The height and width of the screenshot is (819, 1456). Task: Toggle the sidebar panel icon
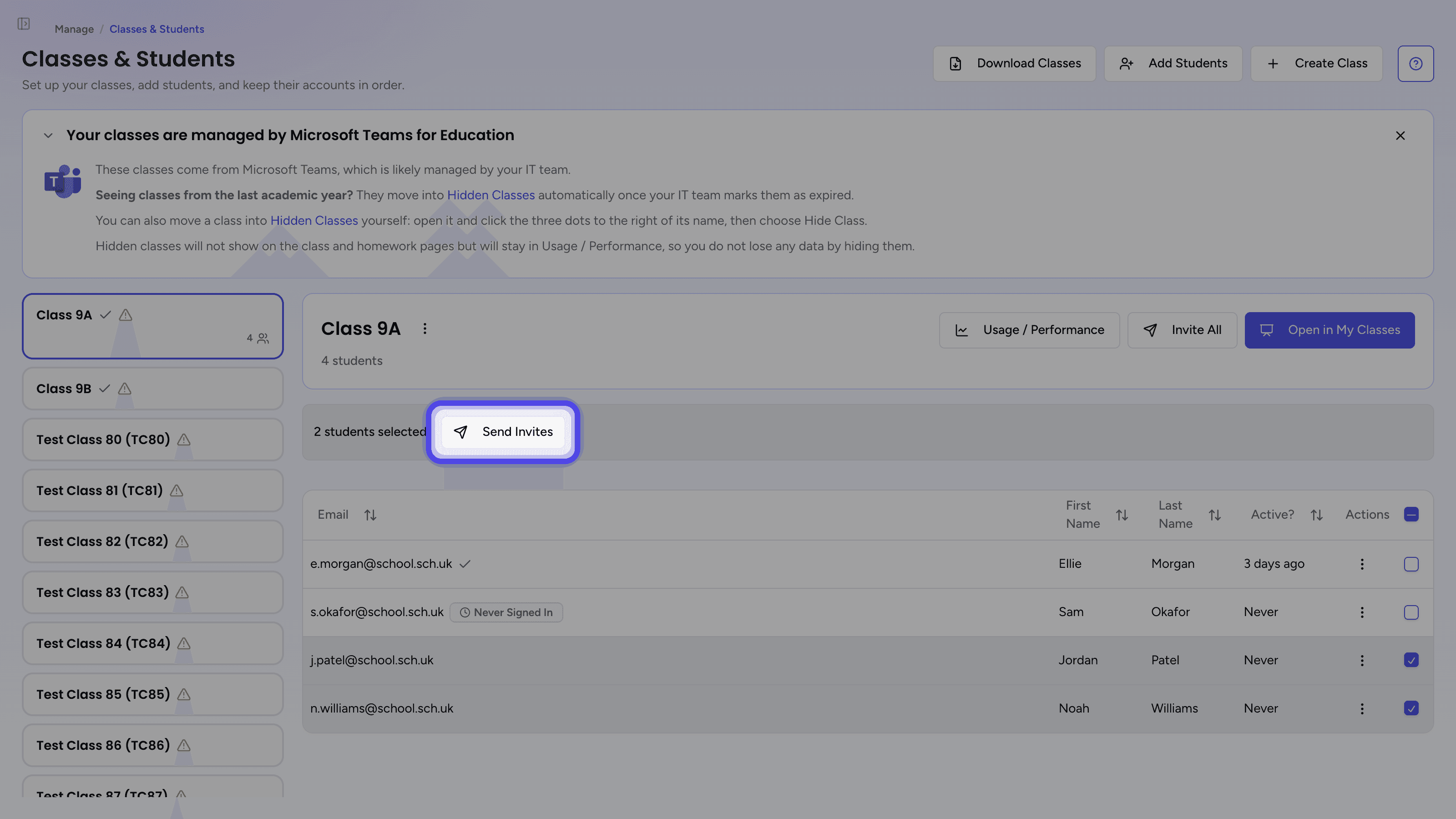[x=23, y=24]
